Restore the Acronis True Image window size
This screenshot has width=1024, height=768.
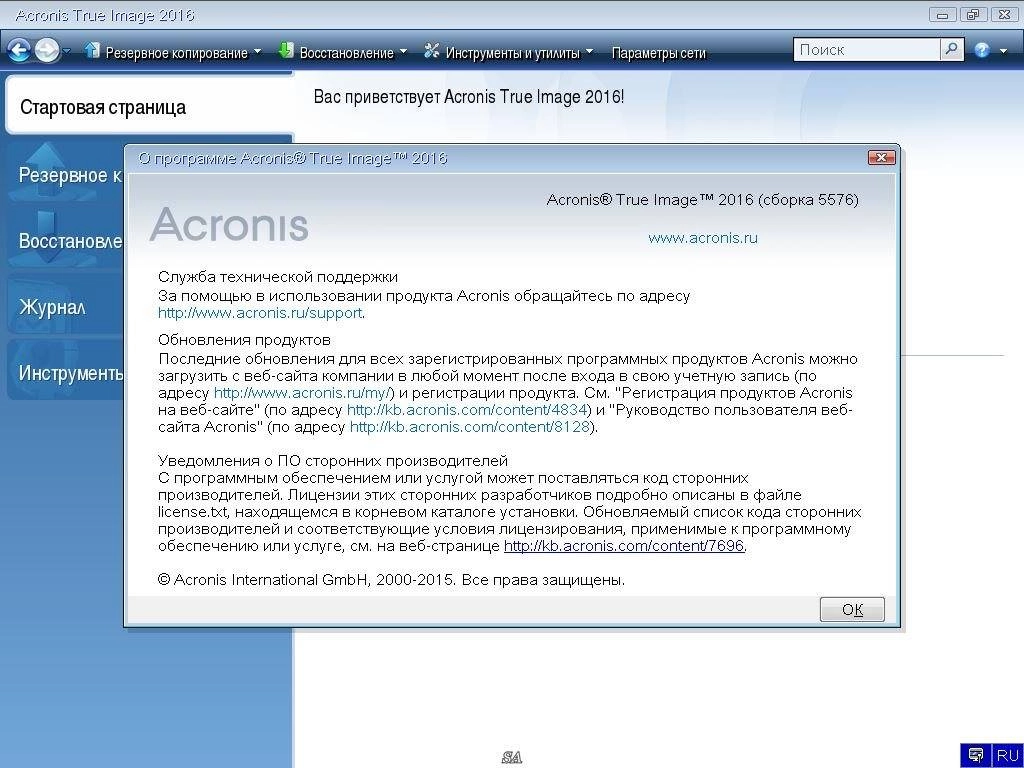pyautogui.click(x=973, y=14)
